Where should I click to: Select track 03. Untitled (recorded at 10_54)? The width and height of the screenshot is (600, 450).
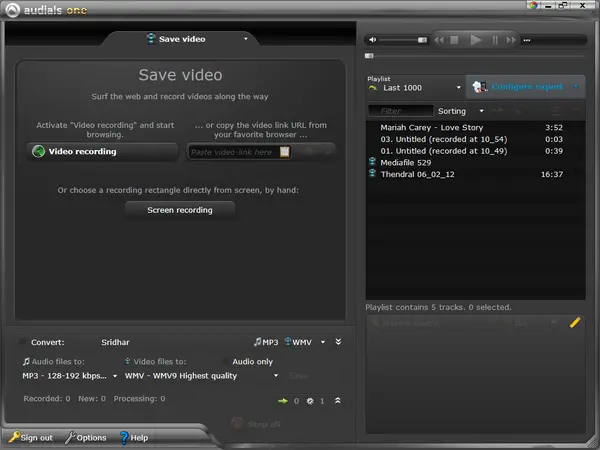pos(475,139)
